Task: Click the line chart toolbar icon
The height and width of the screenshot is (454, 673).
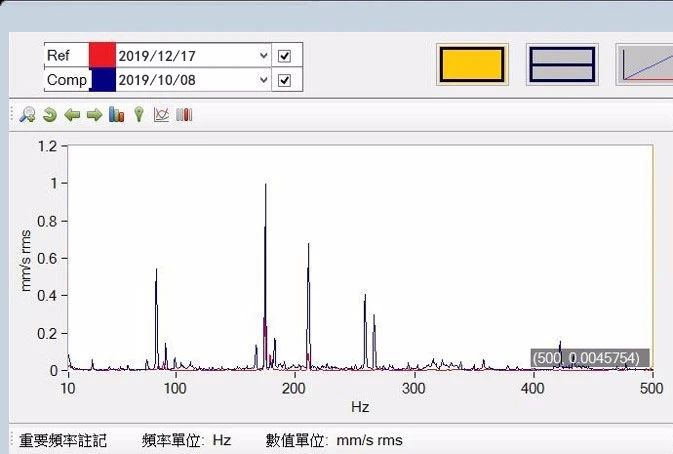Action: pyautogui.click(x=161, y=115)
